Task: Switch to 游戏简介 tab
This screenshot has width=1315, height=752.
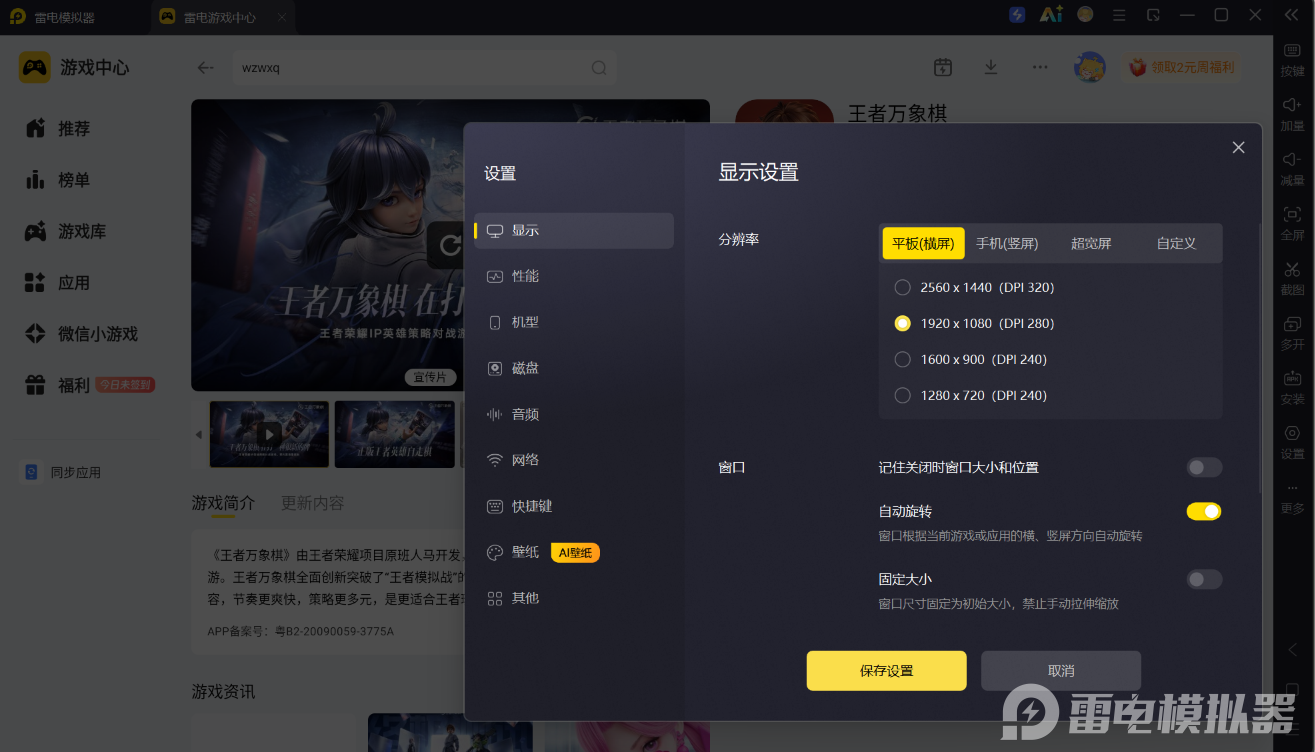Action: click(x=223, y=503)
